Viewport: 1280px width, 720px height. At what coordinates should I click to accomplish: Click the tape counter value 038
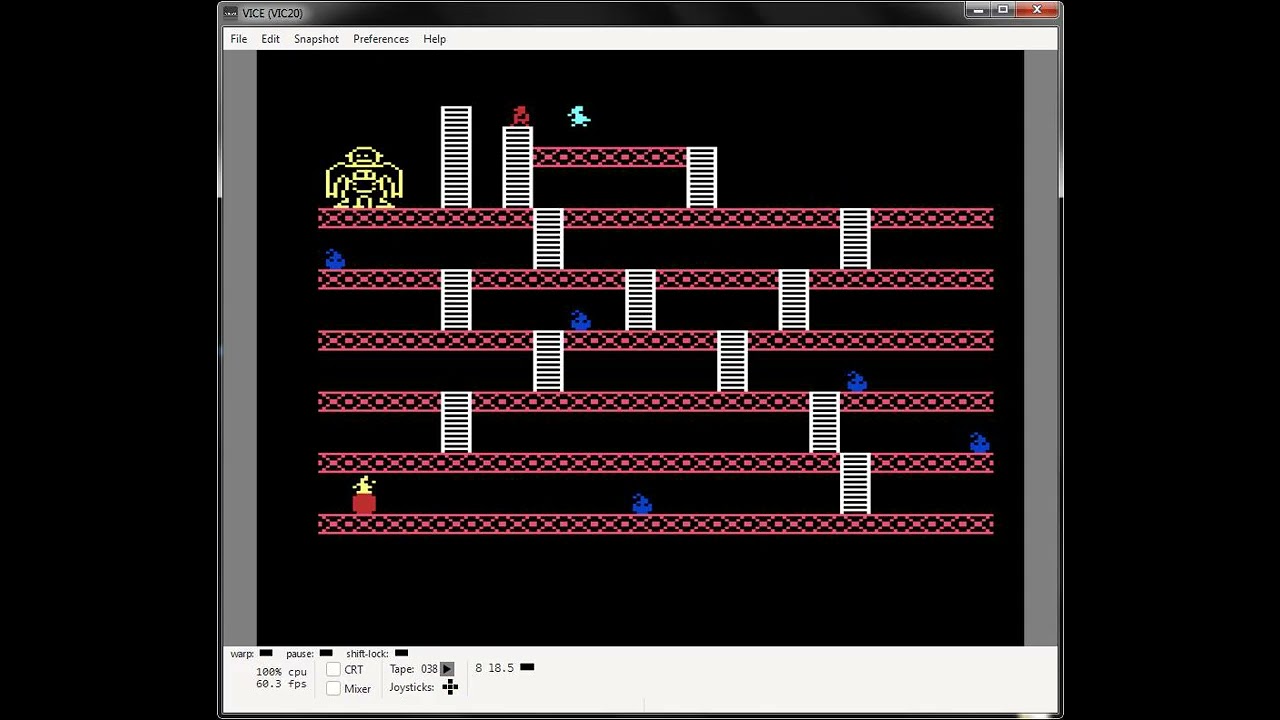[429, 669]
